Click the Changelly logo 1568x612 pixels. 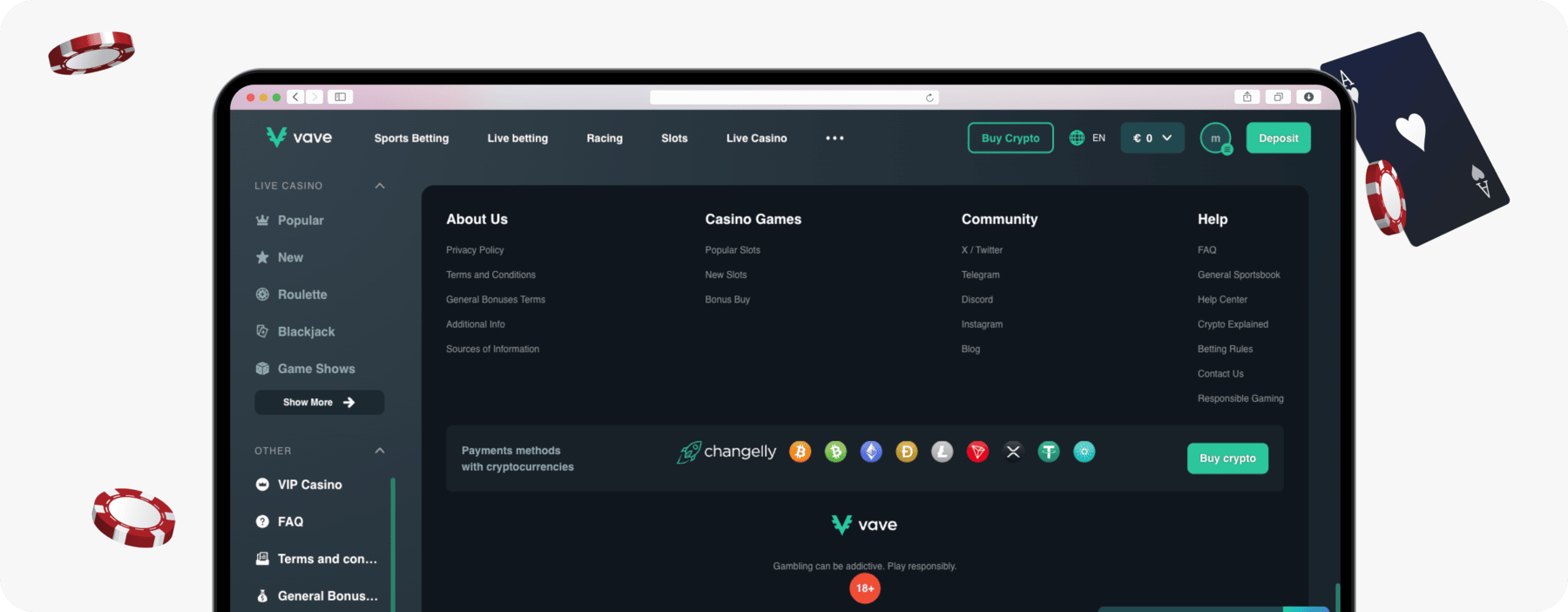pyautogui.click(x=727, y=452)
